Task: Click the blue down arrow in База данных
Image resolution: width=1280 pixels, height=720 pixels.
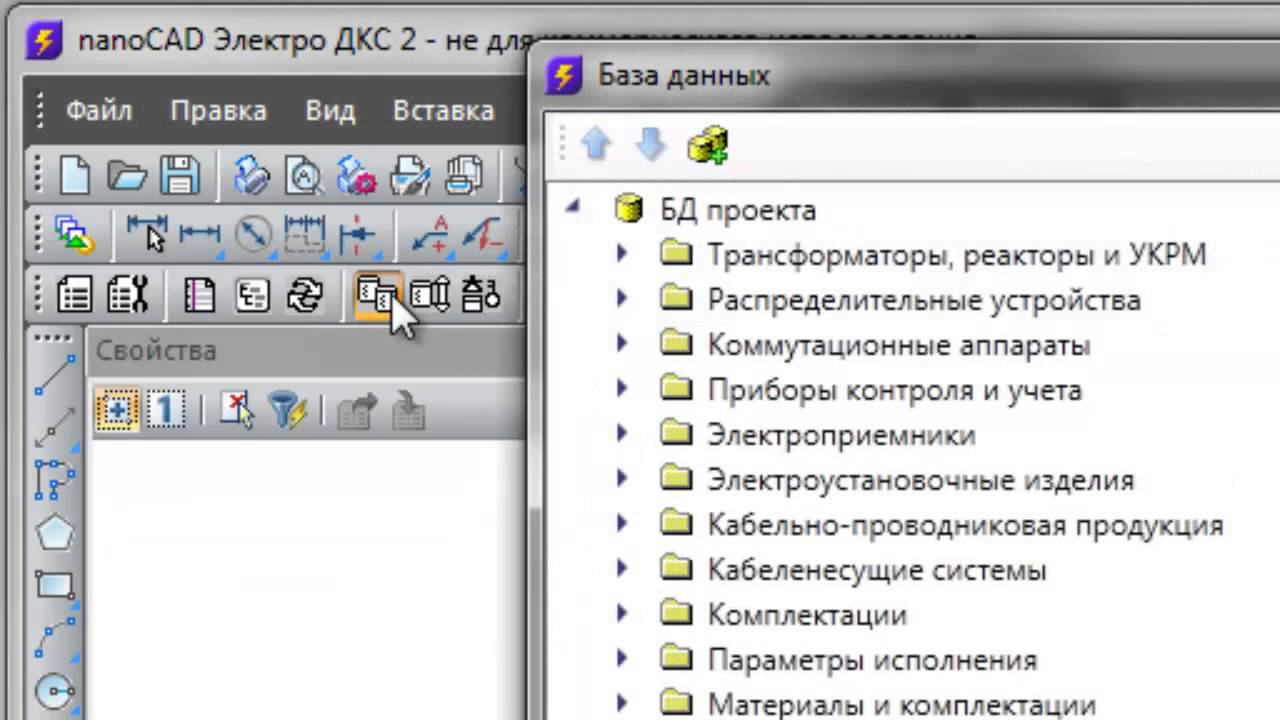Action: tap(650, 146)
